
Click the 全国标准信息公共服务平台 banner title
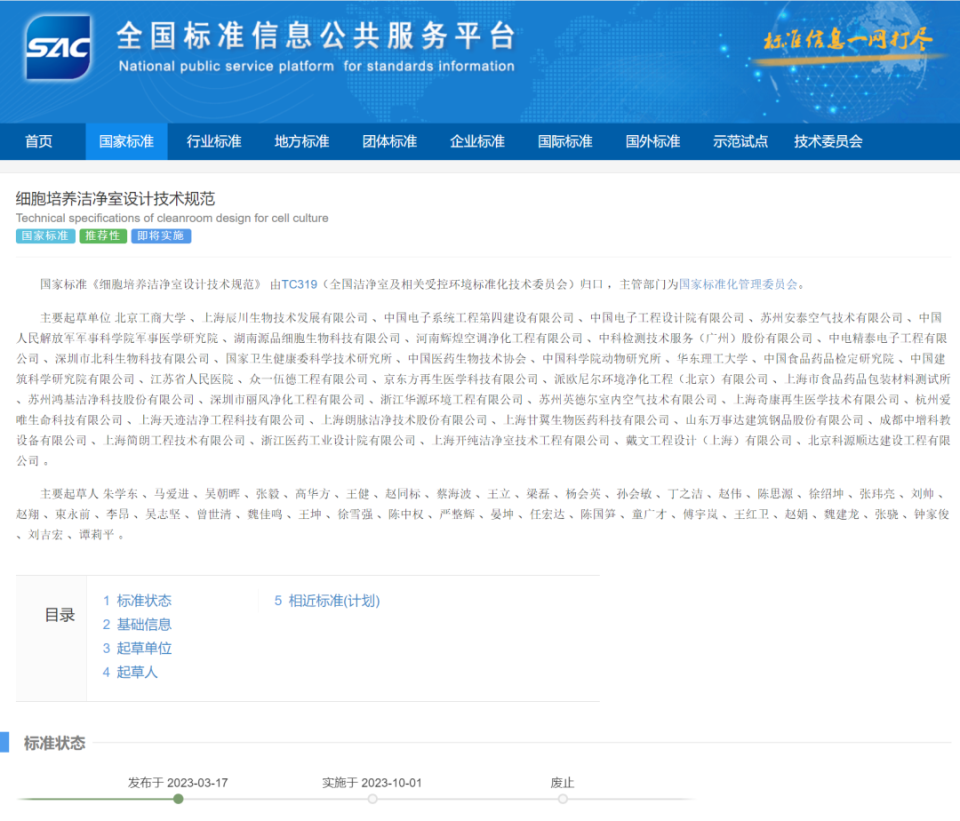(317, 36)
